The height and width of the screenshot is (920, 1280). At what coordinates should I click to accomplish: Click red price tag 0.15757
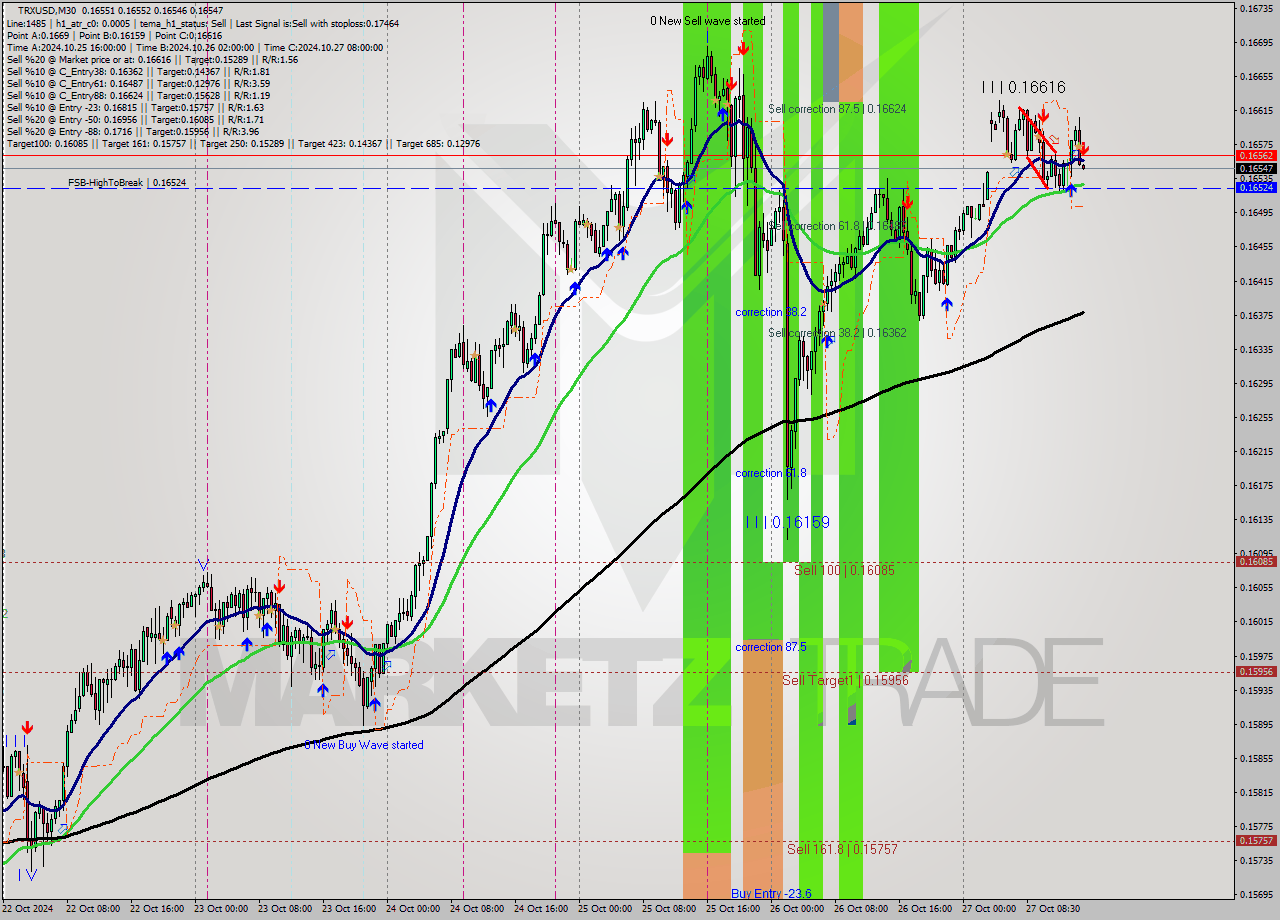[1256, 841]
